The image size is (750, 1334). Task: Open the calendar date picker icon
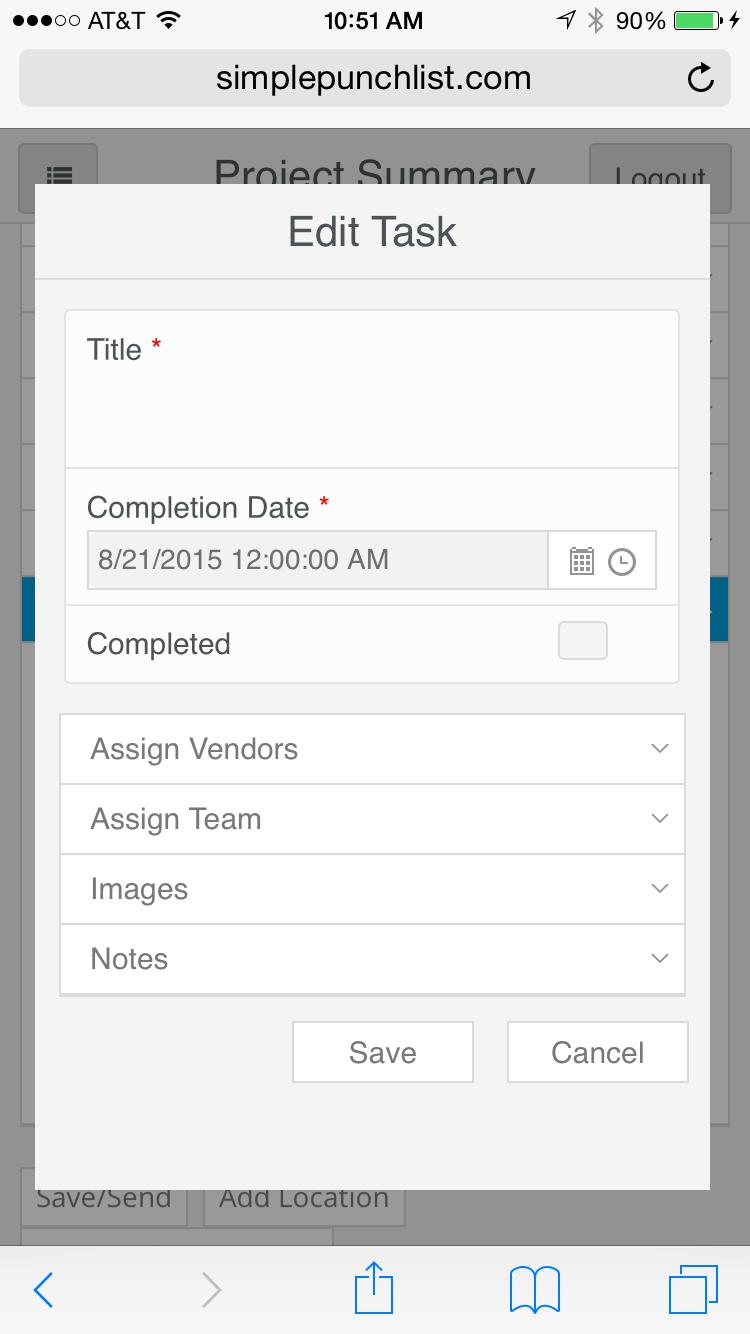[x=584, y=560]
